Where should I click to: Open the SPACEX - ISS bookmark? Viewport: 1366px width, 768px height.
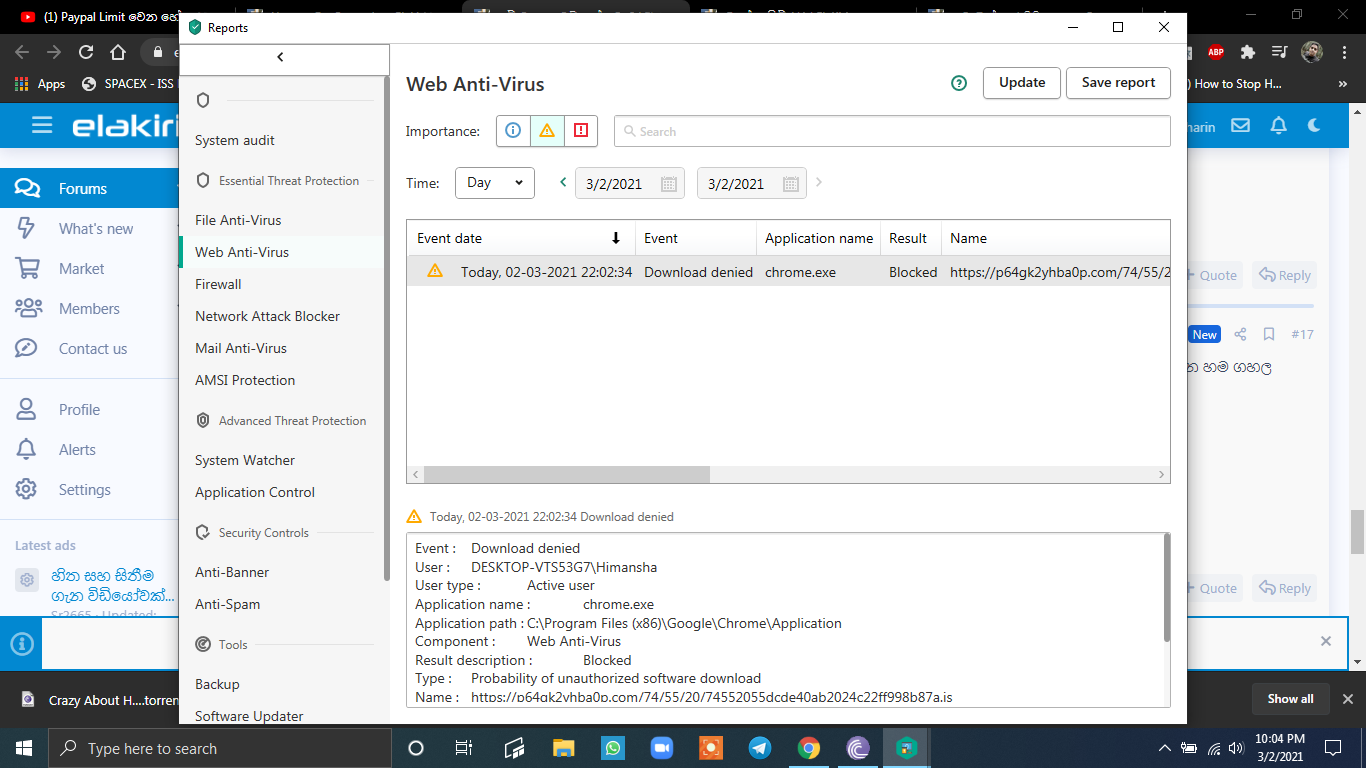coord(128,84)
